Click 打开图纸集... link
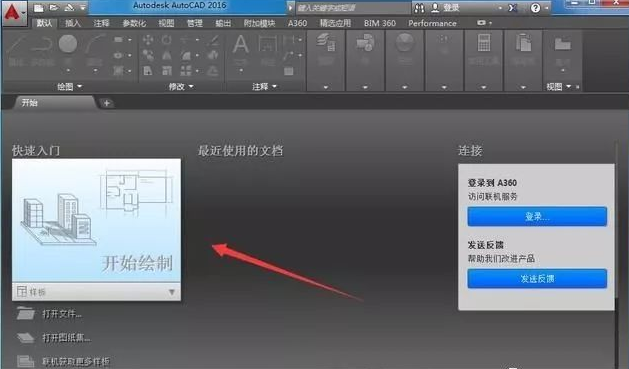Viewport: 629px width, 369px height. [66, 338]
